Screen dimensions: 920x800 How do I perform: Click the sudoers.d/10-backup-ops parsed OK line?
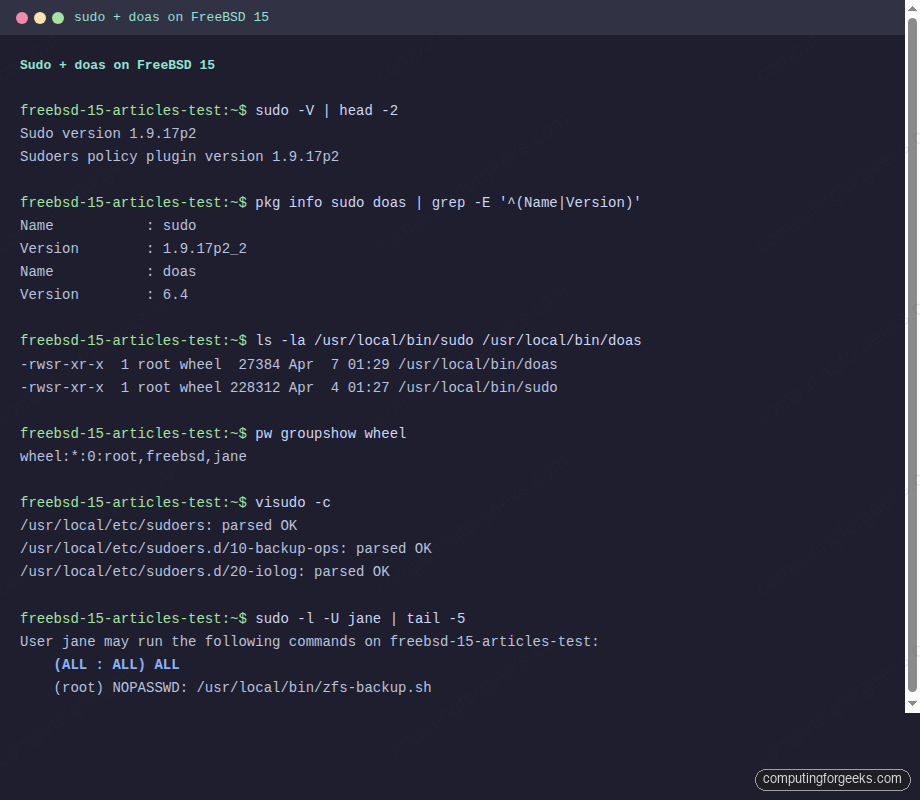click(x=225, y=548)
